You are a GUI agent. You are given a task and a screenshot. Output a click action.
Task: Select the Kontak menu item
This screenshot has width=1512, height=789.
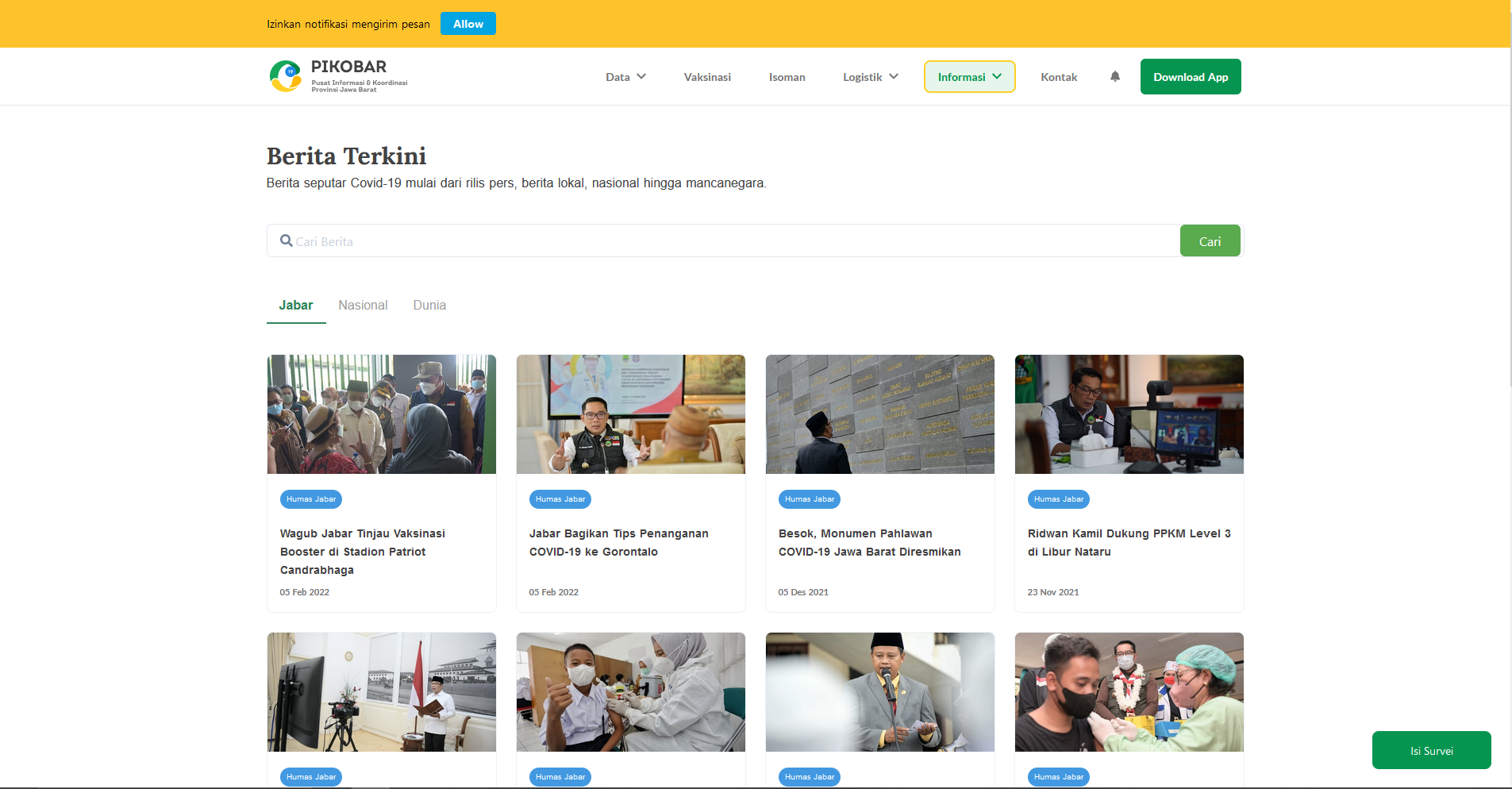tap(1059, 77)
